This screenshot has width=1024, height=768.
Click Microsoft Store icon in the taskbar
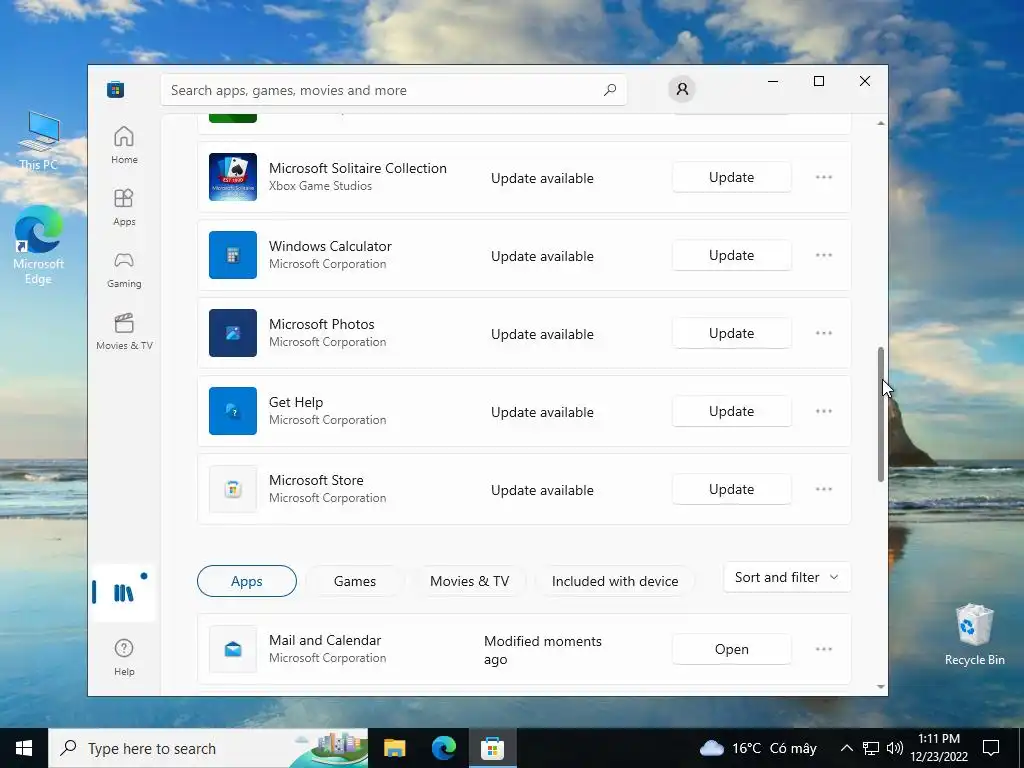tap(492, 748)
